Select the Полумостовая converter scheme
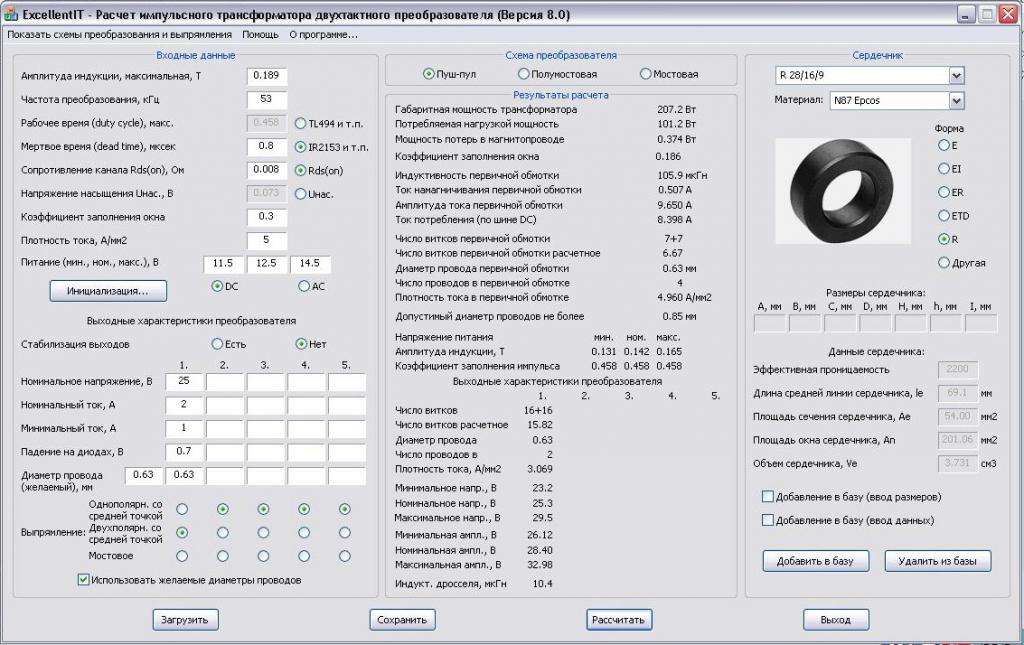Image resolution: width=1024 pixels, height=645 pixels. click(524, 74)
